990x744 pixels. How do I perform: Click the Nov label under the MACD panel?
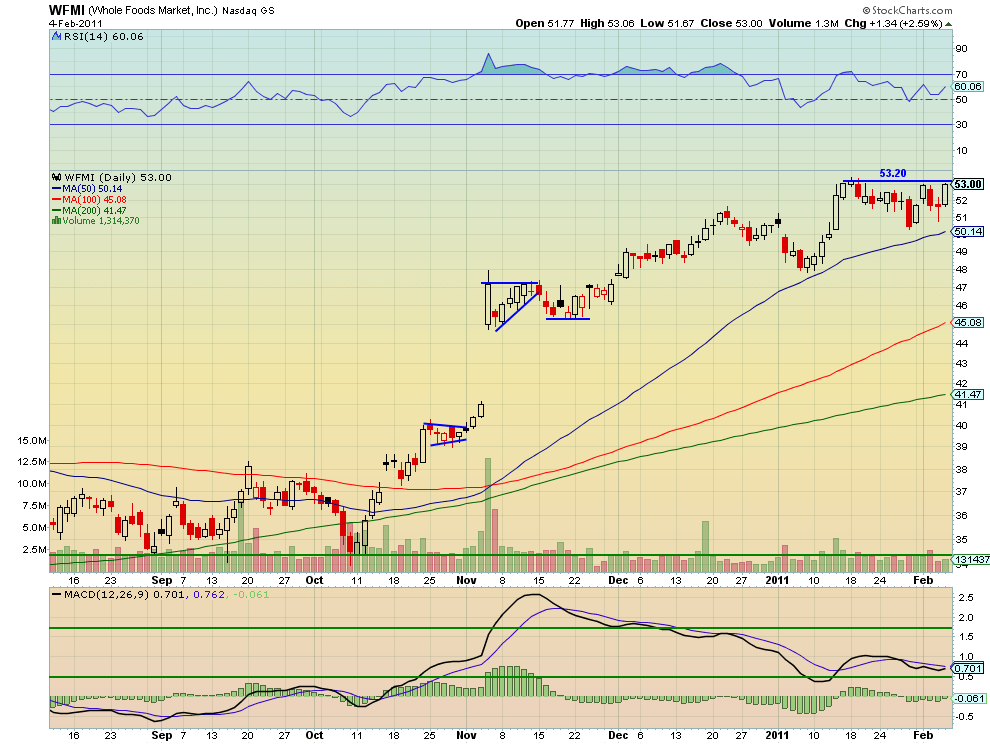[x=466, y=735]
